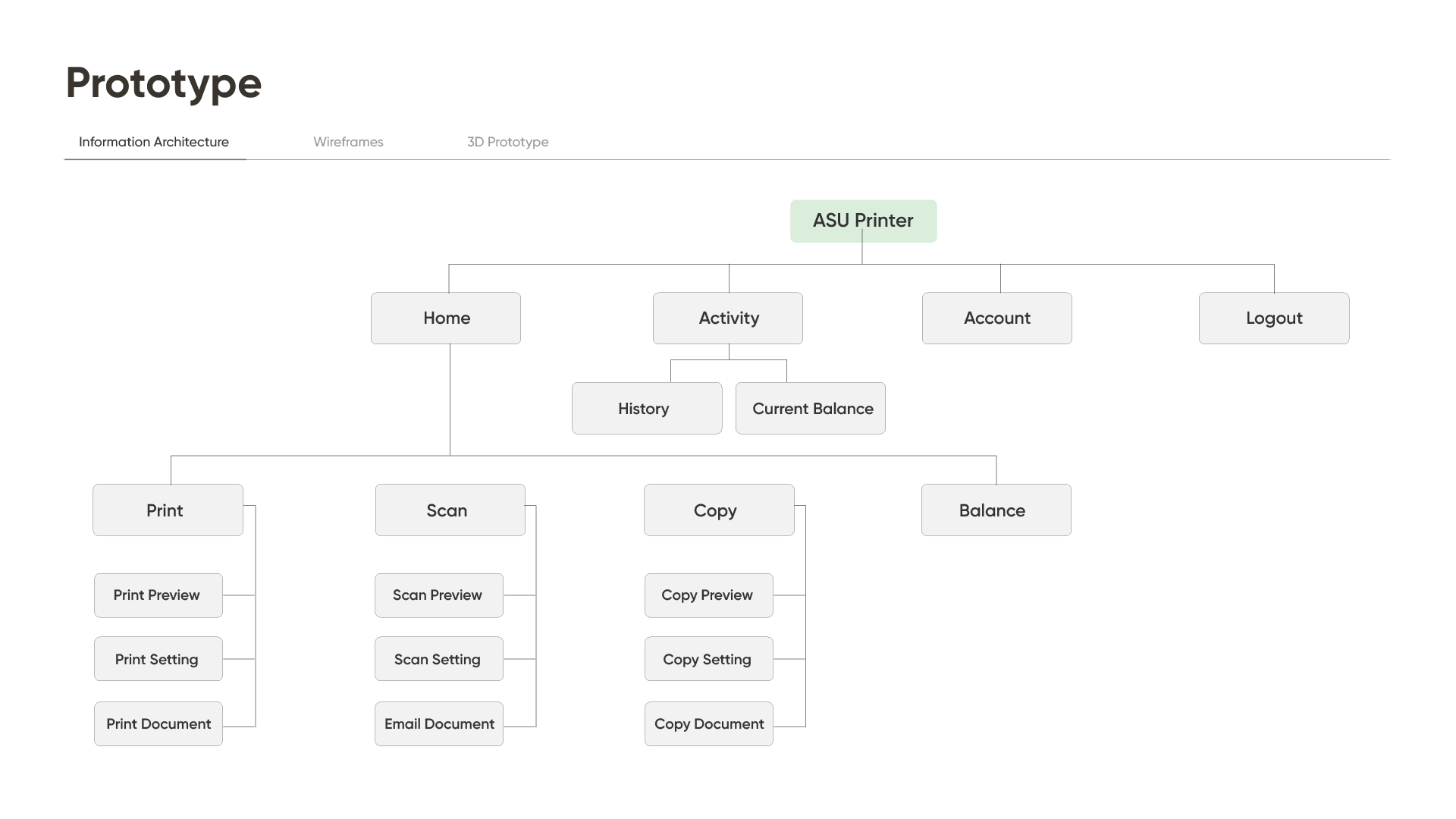This screenshot has height=819, width=1456.
Task: Select the Email Document node
Action: tap(438, 723)
